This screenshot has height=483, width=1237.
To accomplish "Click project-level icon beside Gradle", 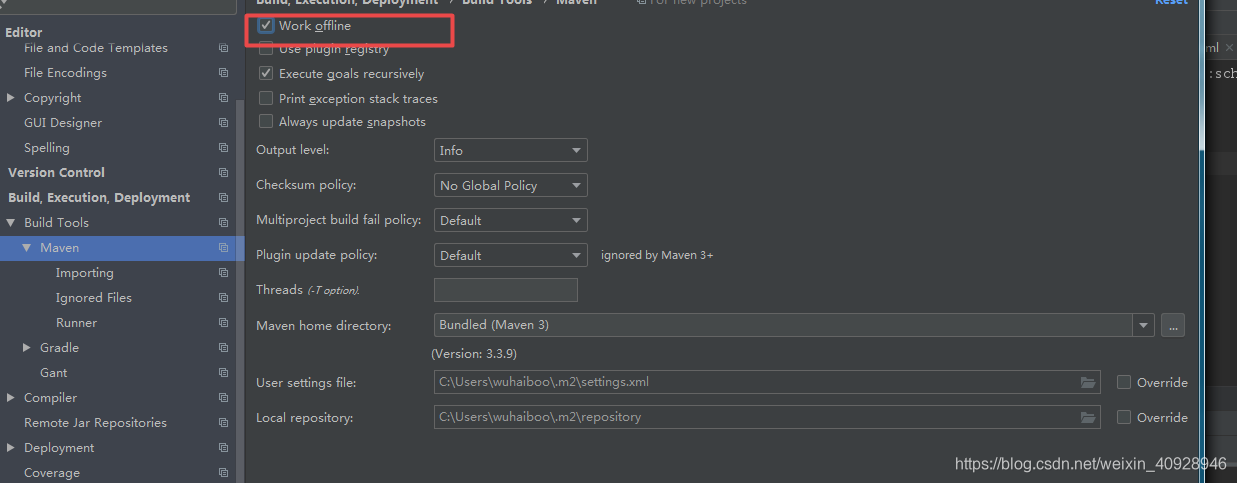I will tap(223, 348).
